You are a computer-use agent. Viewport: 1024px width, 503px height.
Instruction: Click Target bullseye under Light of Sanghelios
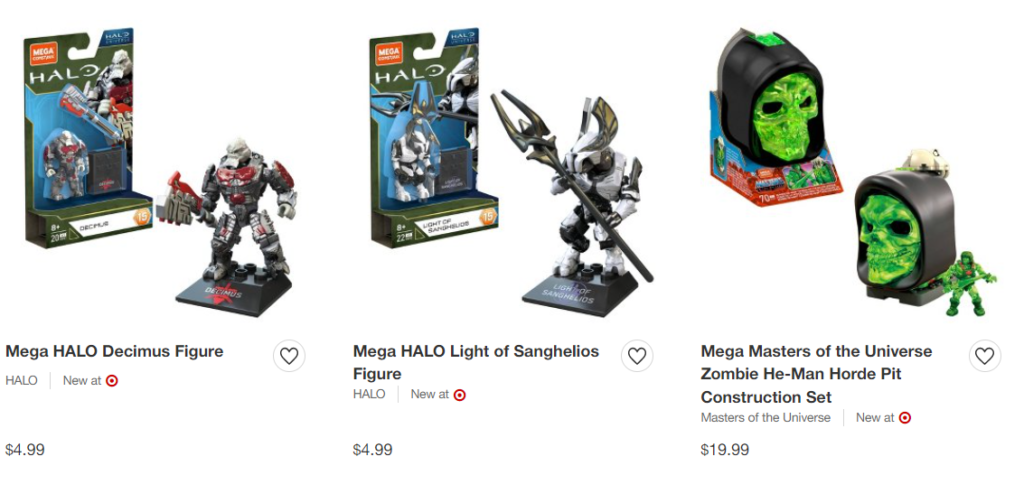coord(460,395)
